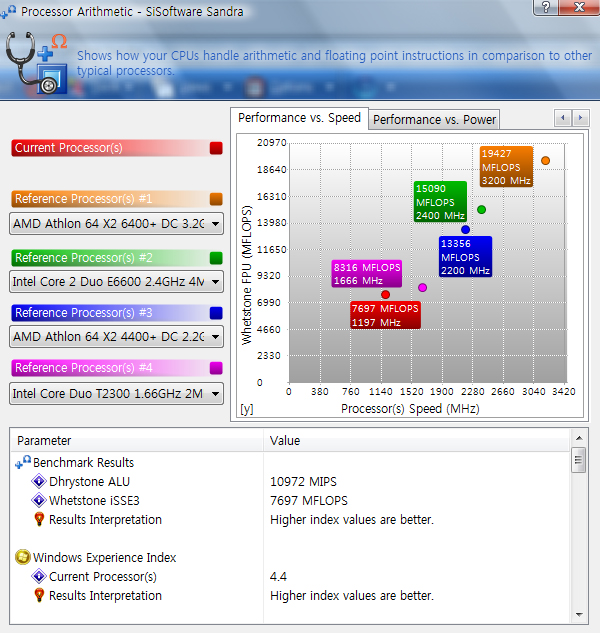Click the Sandra stethoscope module icon
Image resolution: width=600 pixels, height=633 pixels.
pos(36,63)
